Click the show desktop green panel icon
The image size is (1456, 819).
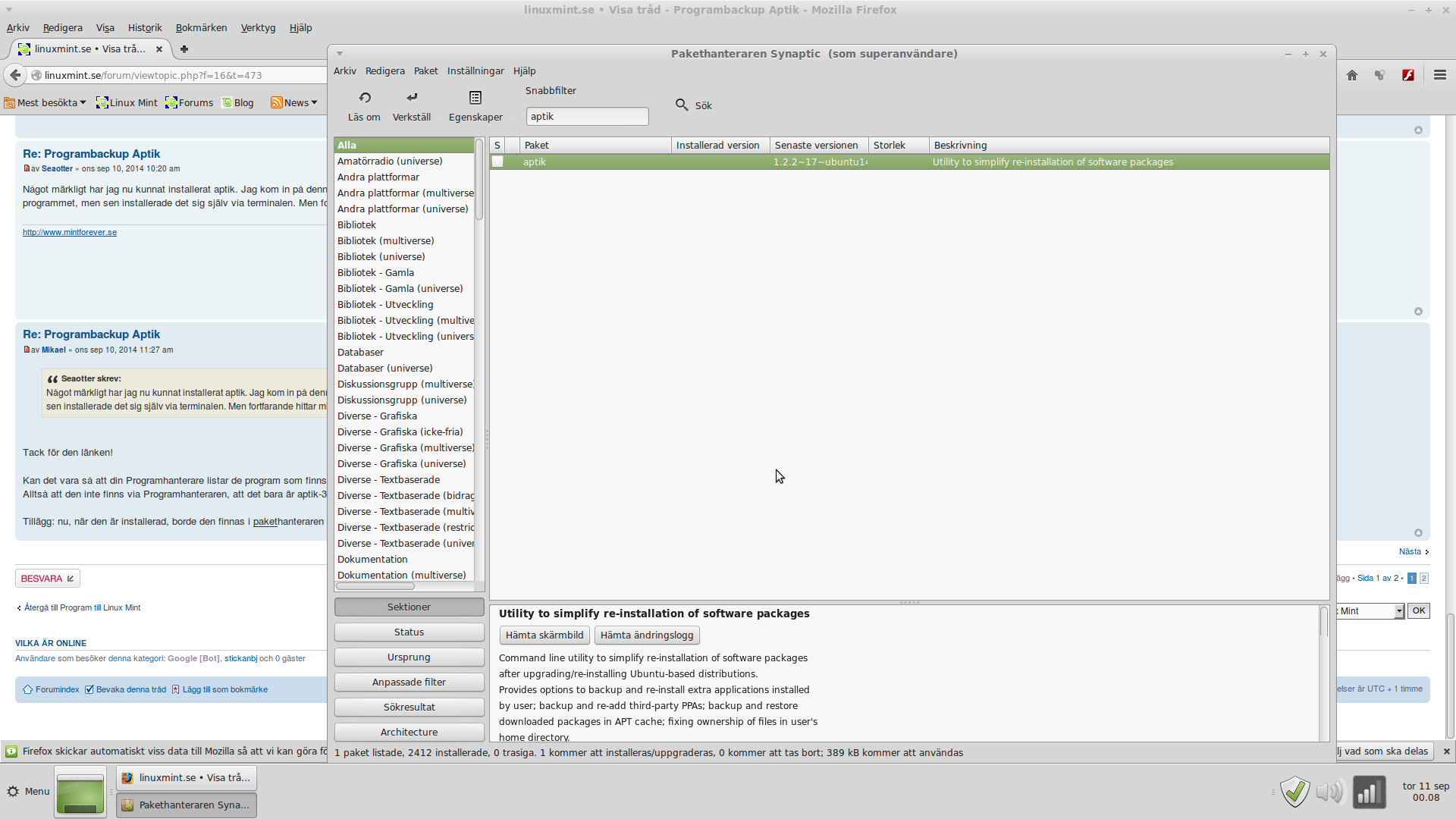tap(80, 792)
